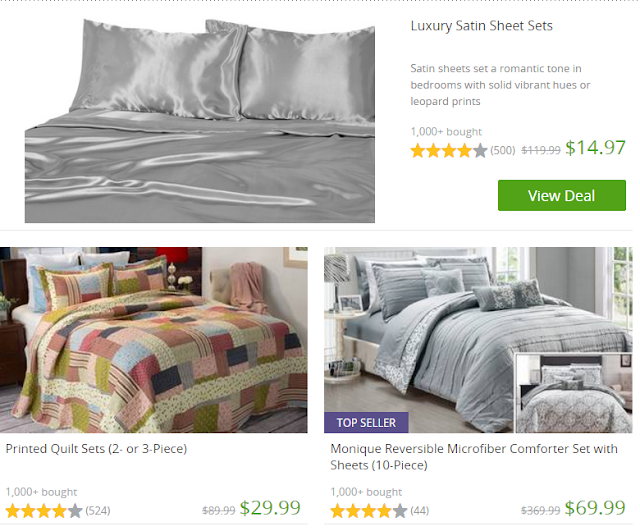The image size is (640, 531).
Task: Read the satin sheets description text
Action: point(500,85)
